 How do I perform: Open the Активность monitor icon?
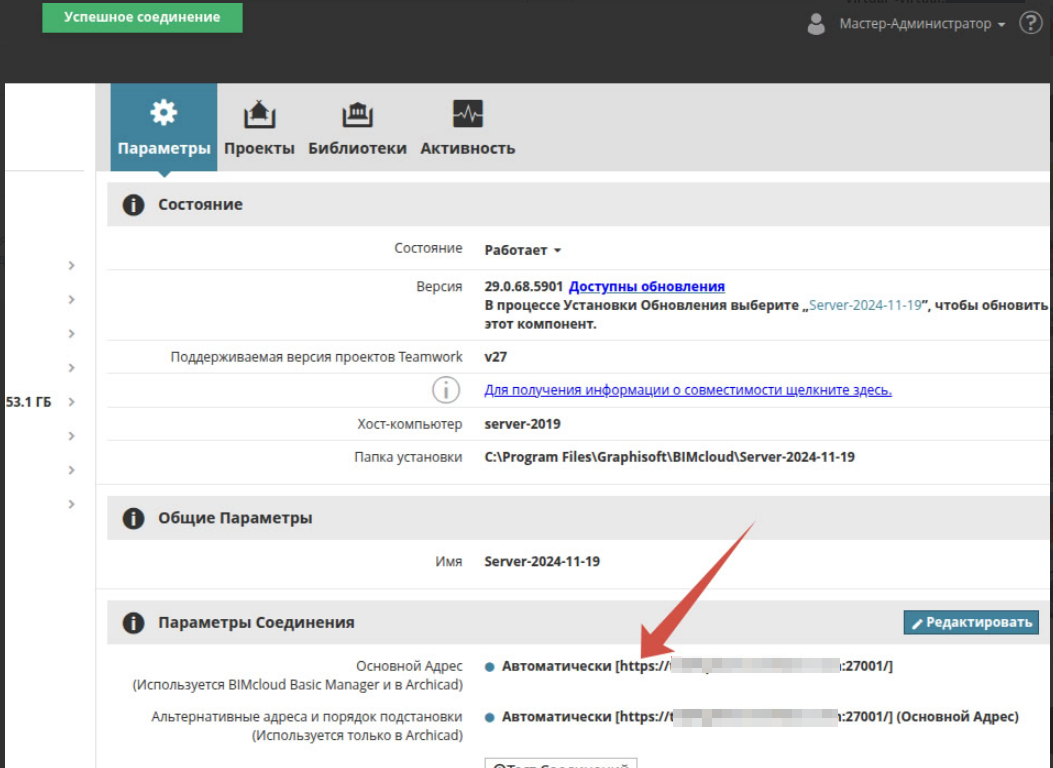[467, 114]
